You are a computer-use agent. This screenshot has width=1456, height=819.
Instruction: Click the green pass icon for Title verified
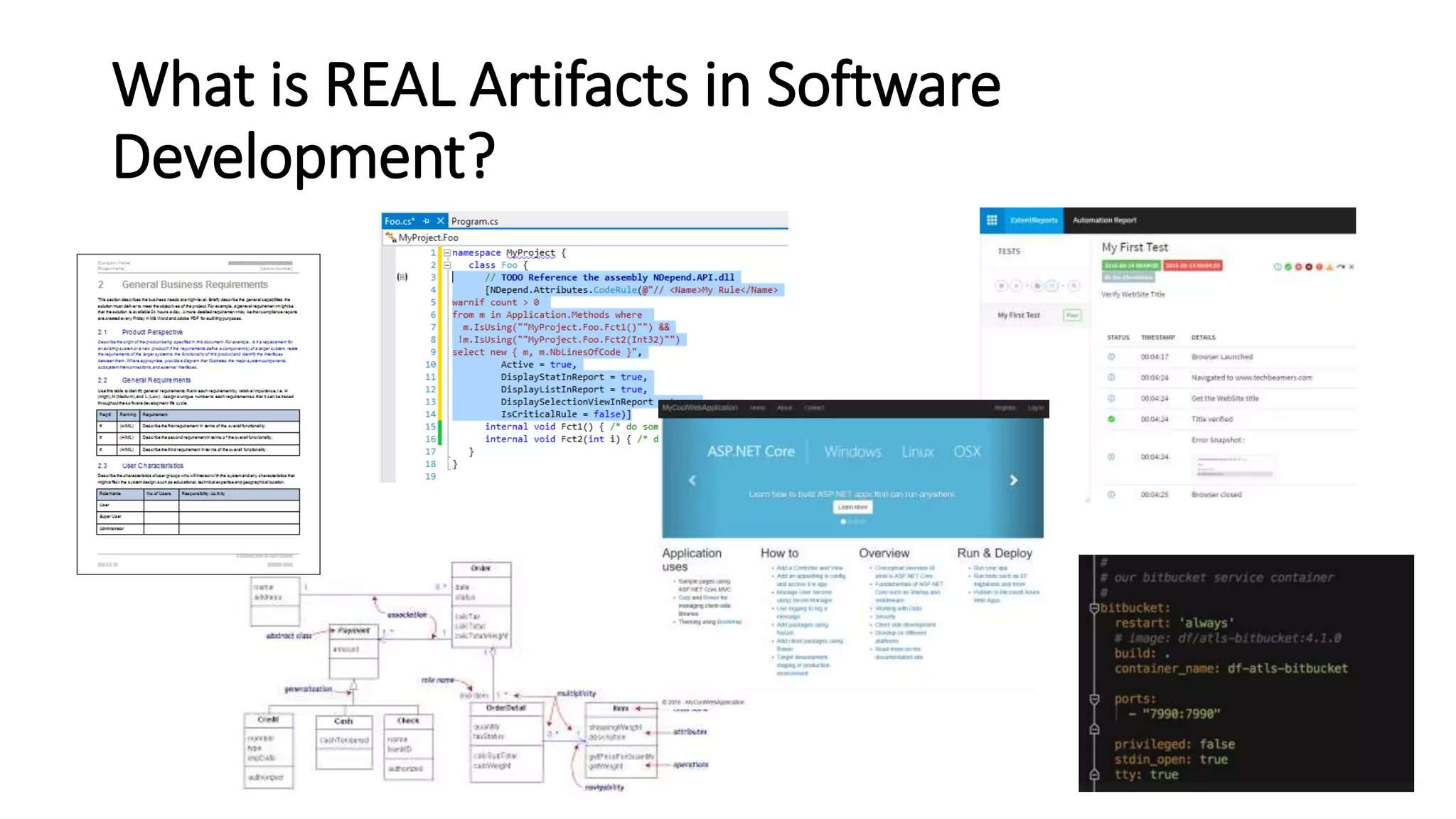[x=1111, y=419]
